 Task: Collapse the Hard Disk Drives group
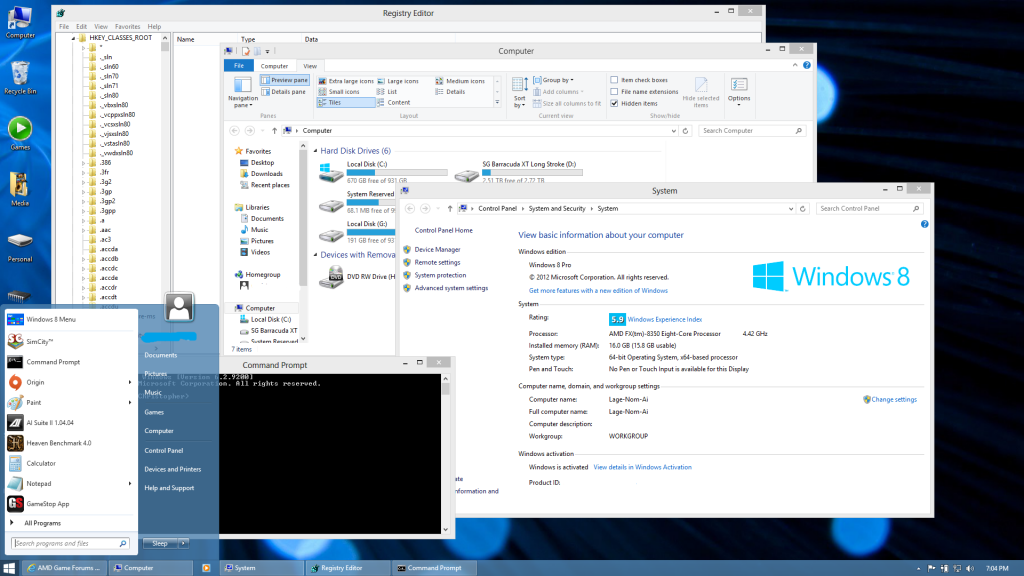[x=315, y=151]
